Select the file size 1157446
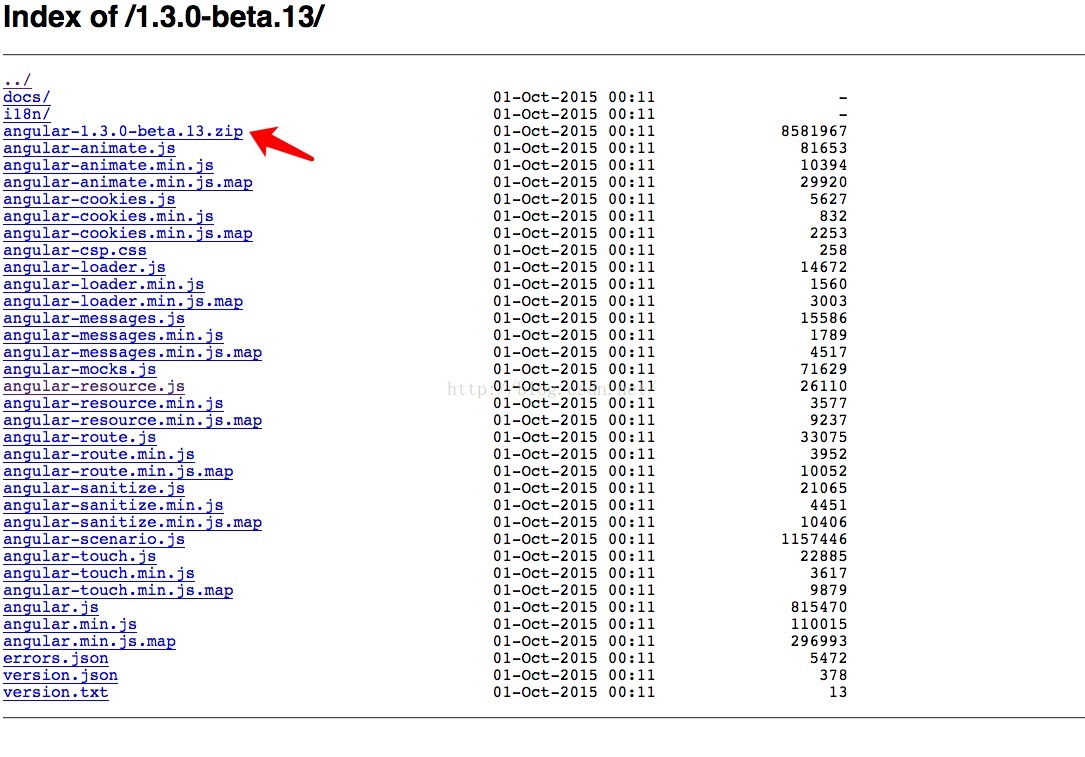1085x757 pixels. 814,539
